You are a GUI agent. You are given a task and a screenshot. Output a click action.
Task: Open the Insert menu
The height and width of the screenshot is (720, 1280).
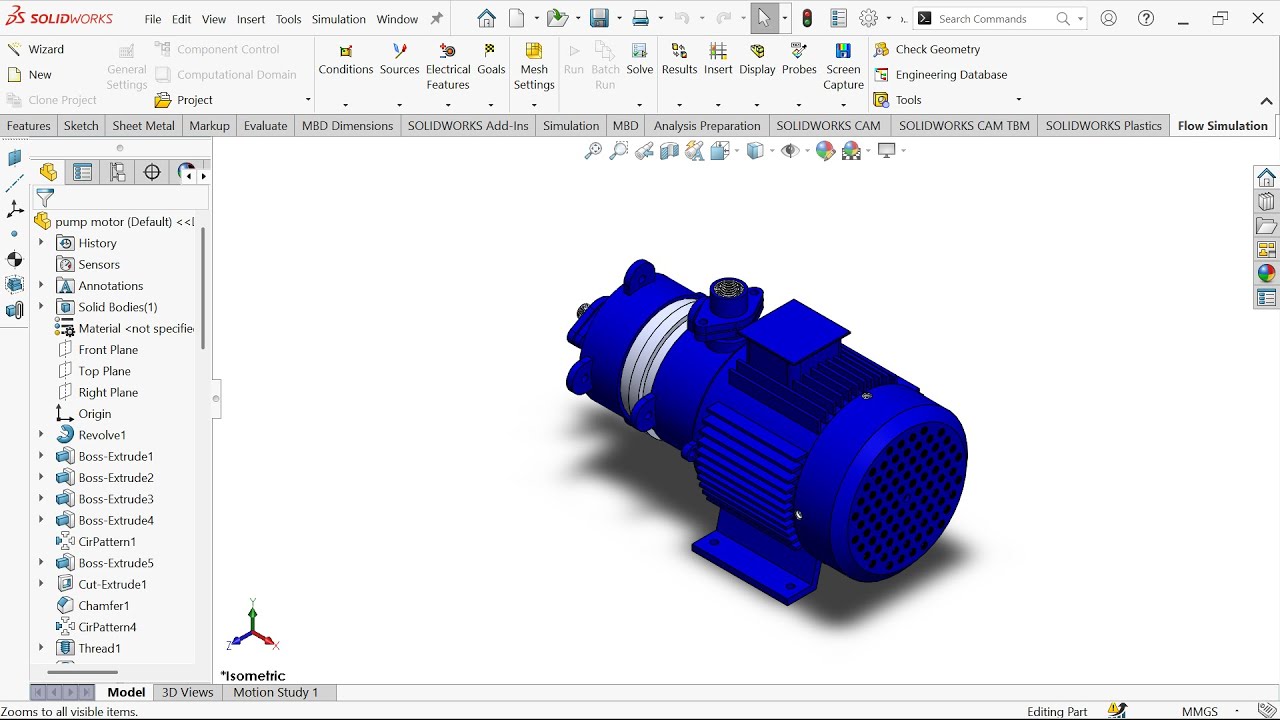pos(251,19)
